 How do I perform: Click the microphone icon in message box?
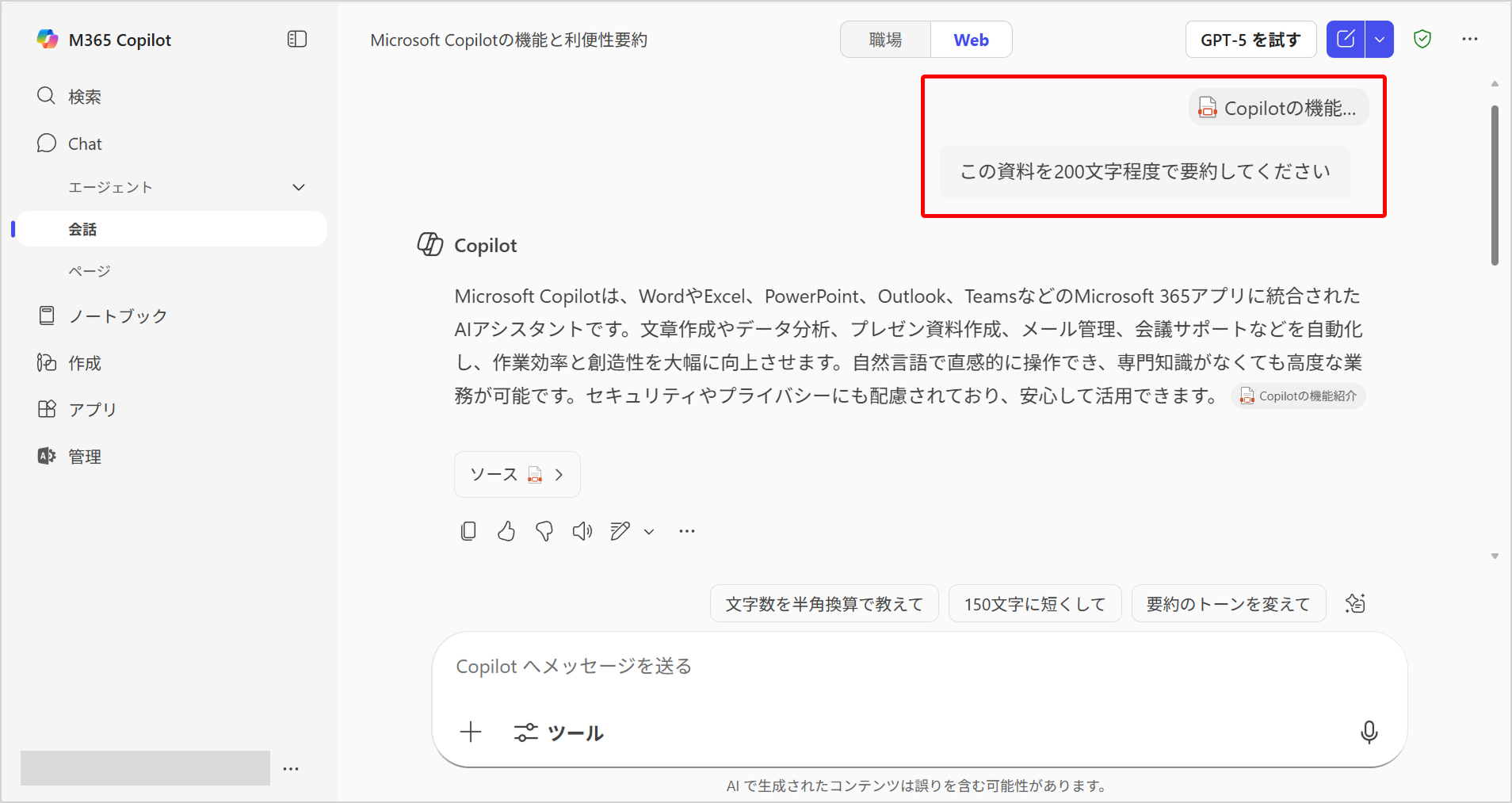(x=1369, y=732)
